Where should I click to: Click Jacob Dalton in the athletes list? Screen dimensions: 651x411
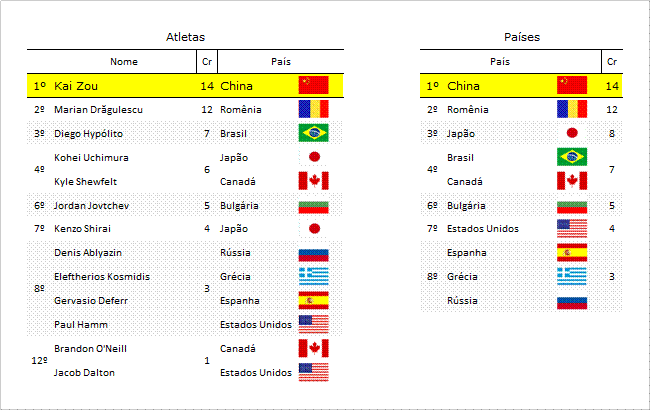click(84, 372)
